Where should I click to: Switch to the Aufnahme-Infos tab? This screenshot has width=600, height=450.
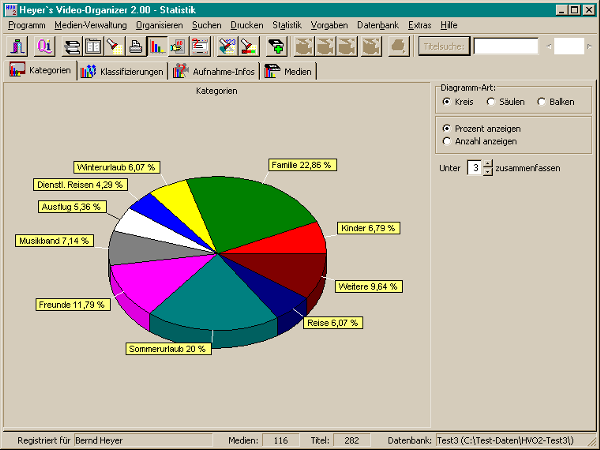[213, 71]
